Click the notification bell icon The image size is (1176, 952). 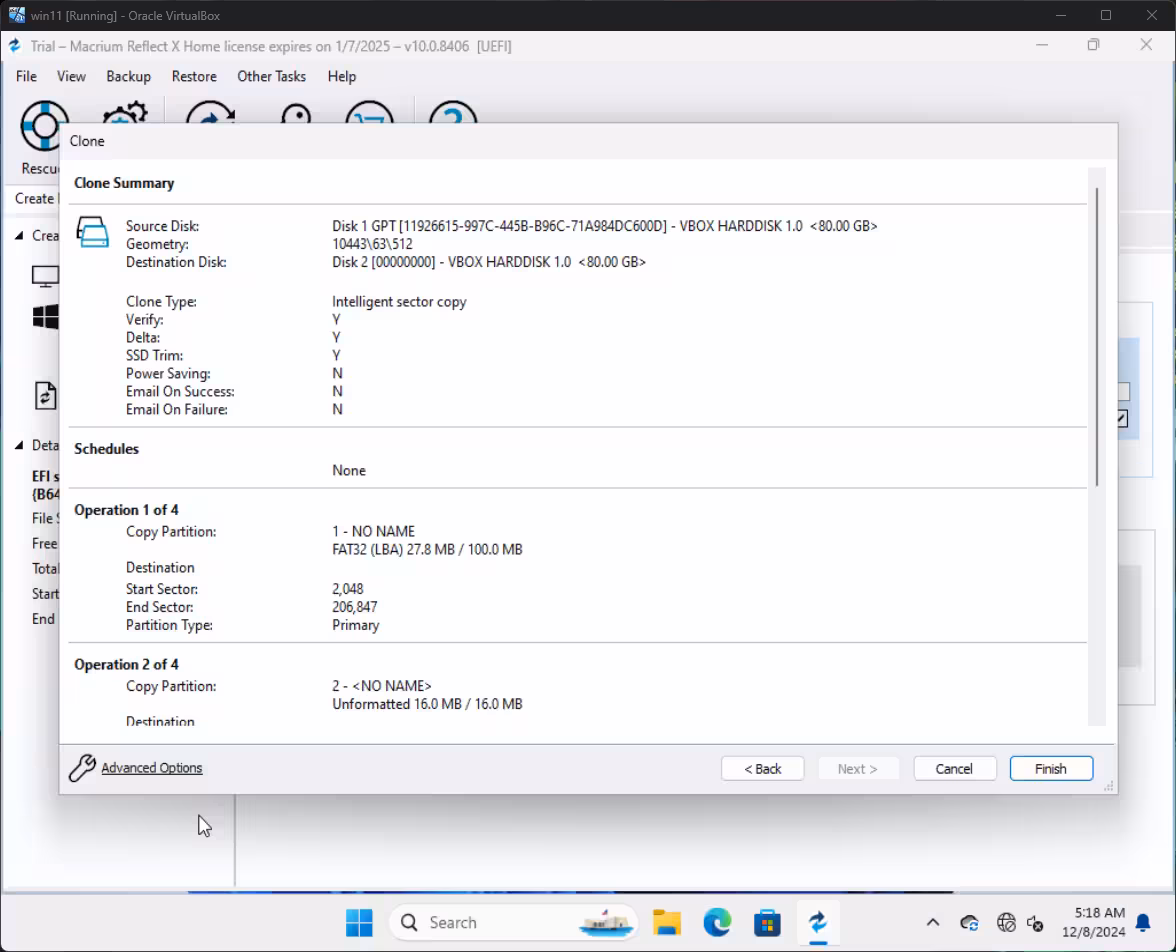pos(1143,923)
